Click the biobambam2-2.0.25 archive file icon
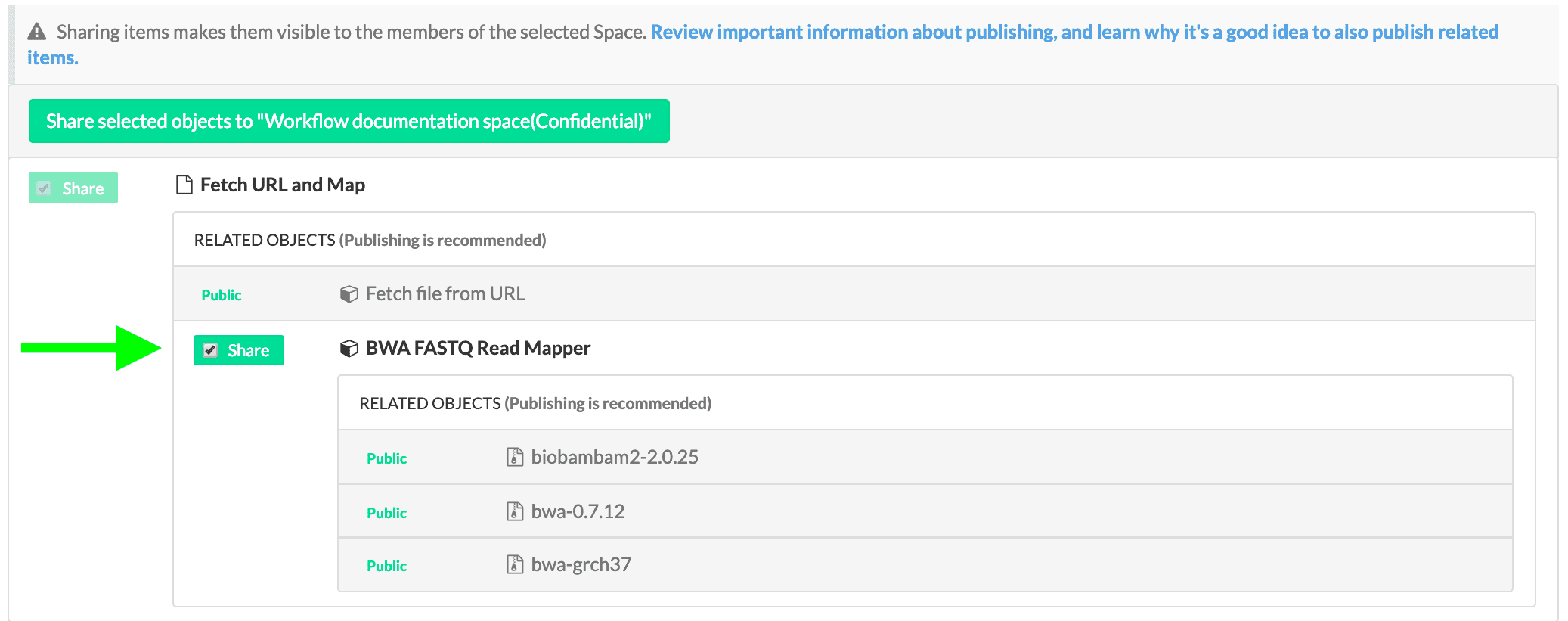The width and height of the screenshot is (1568, 621). [515, 457]
